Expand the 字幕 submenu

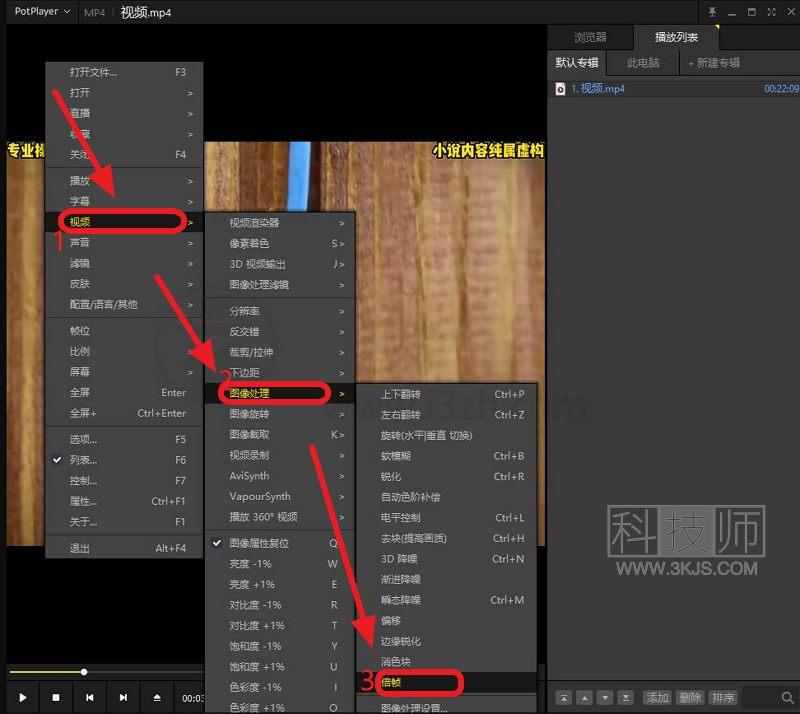[x=124, y=201]
